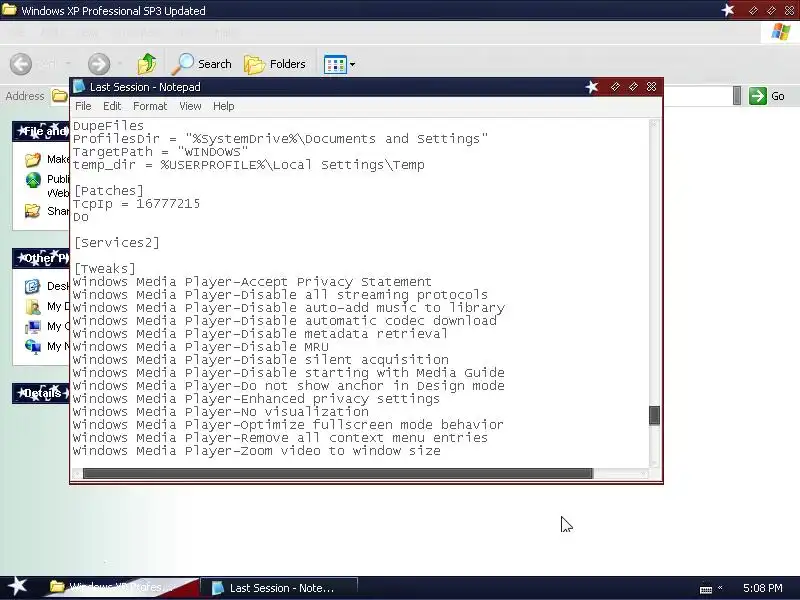Image resolution: width=800 pixels, height=600 pixels.
Task: Click the line "Accept Privacy Statement"
Action: (x=252, y=282)
